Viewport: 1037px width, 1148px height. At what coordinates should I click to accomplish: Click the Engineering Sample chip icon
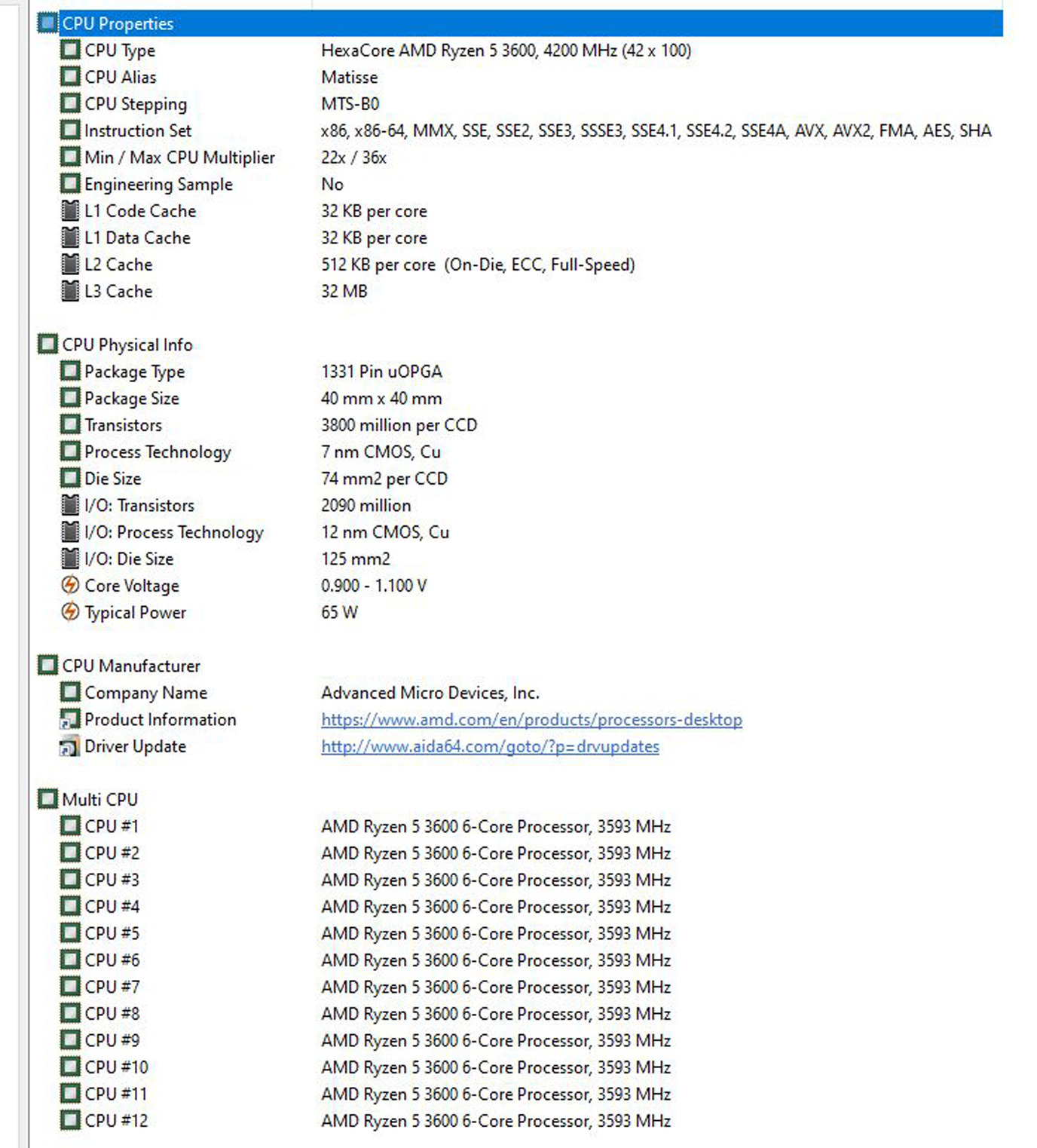[x=70, y=183]
